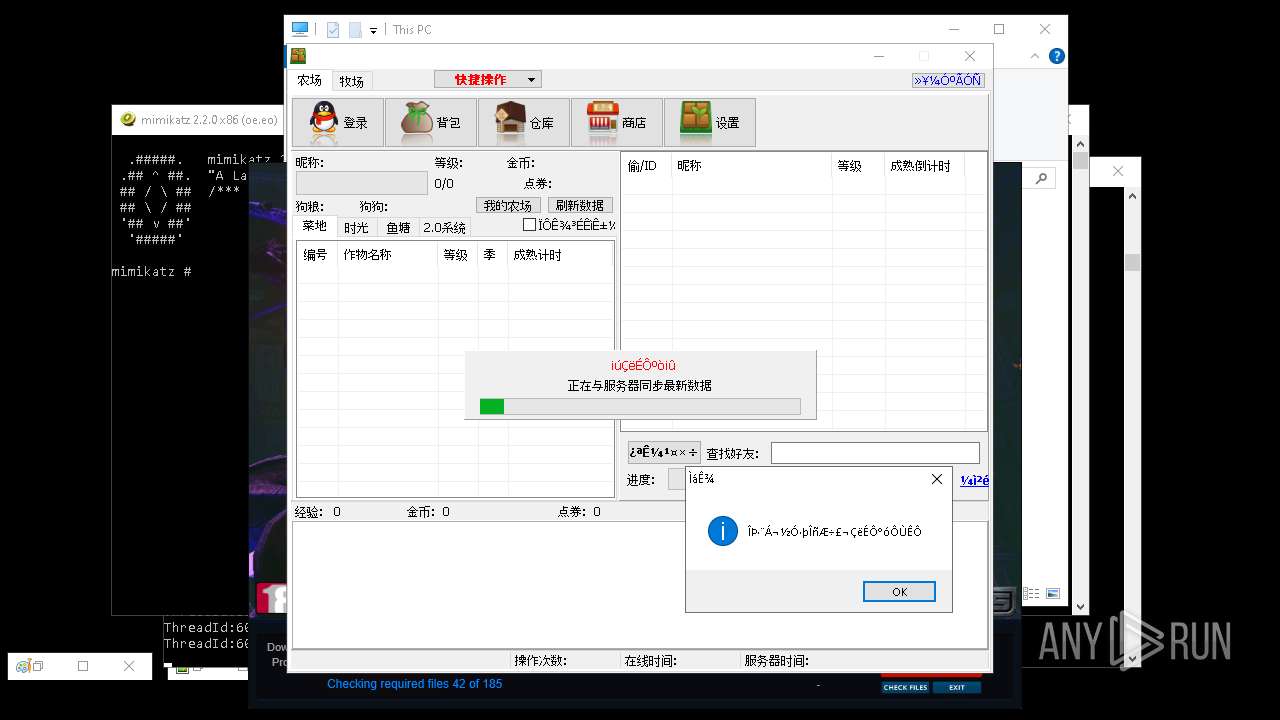
Task: Click the 编号 column header in crop table
Action: [317, 255]
